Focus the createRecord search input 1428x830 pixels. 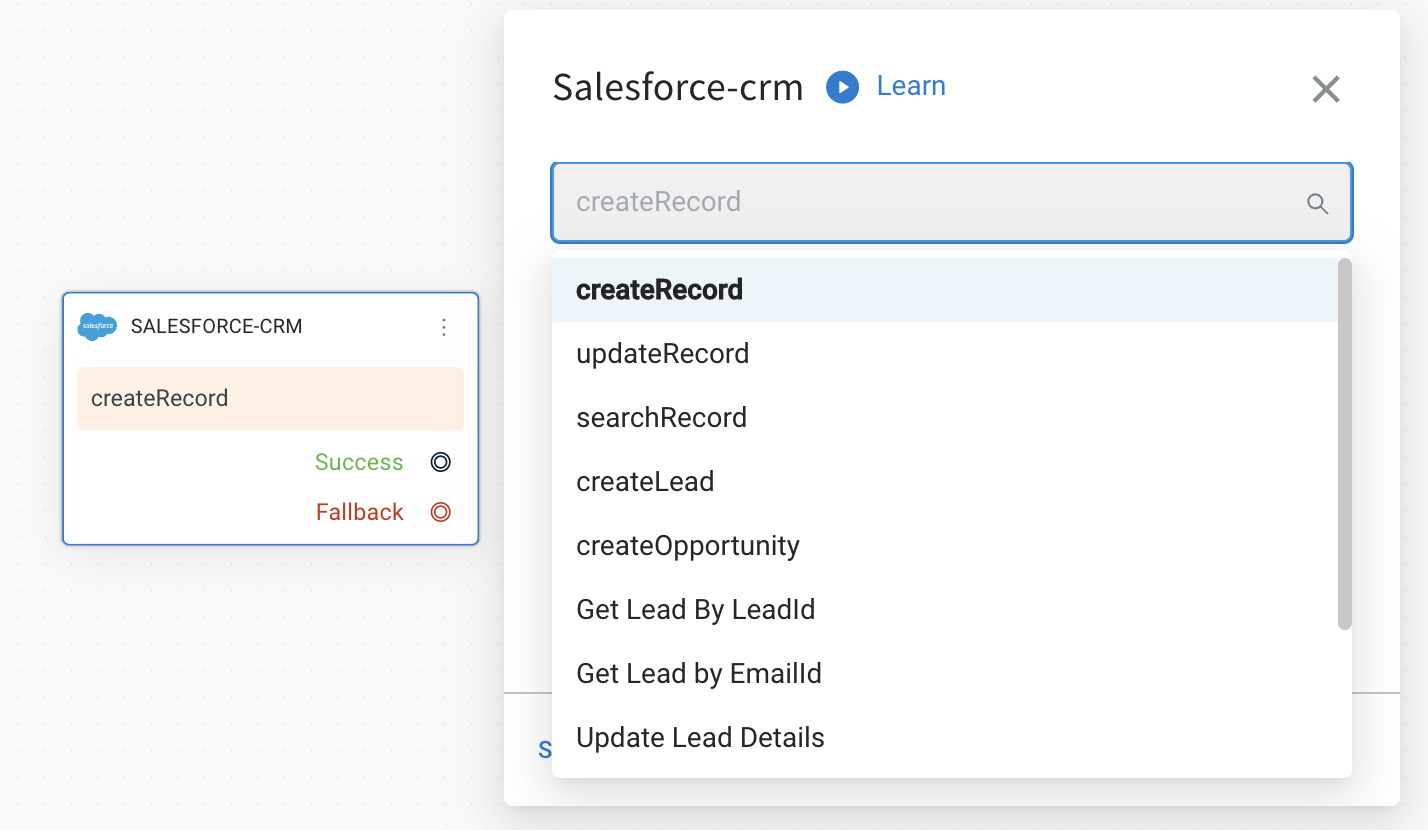(x=952, y=202)
